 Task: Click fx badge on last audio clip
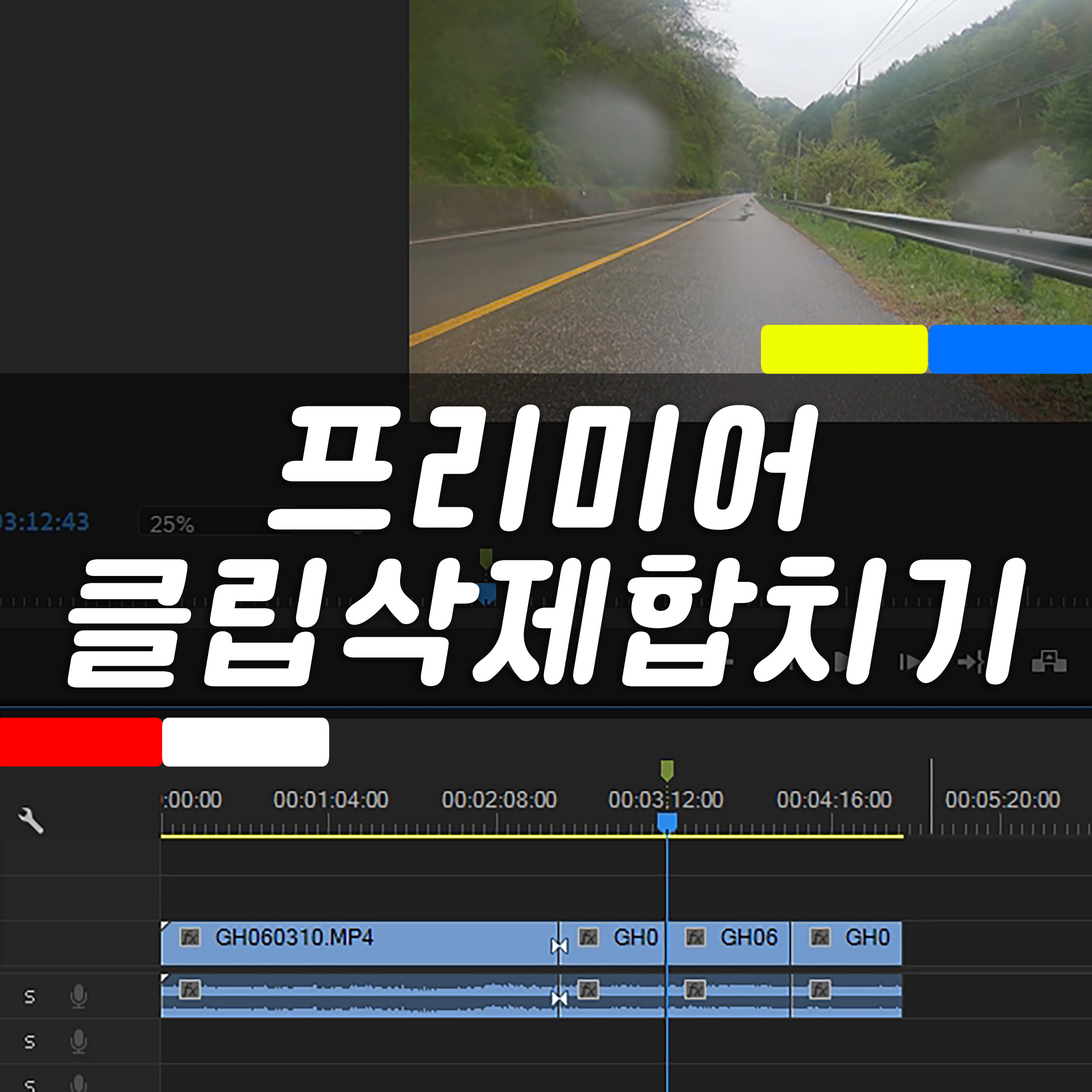point(819,989)
